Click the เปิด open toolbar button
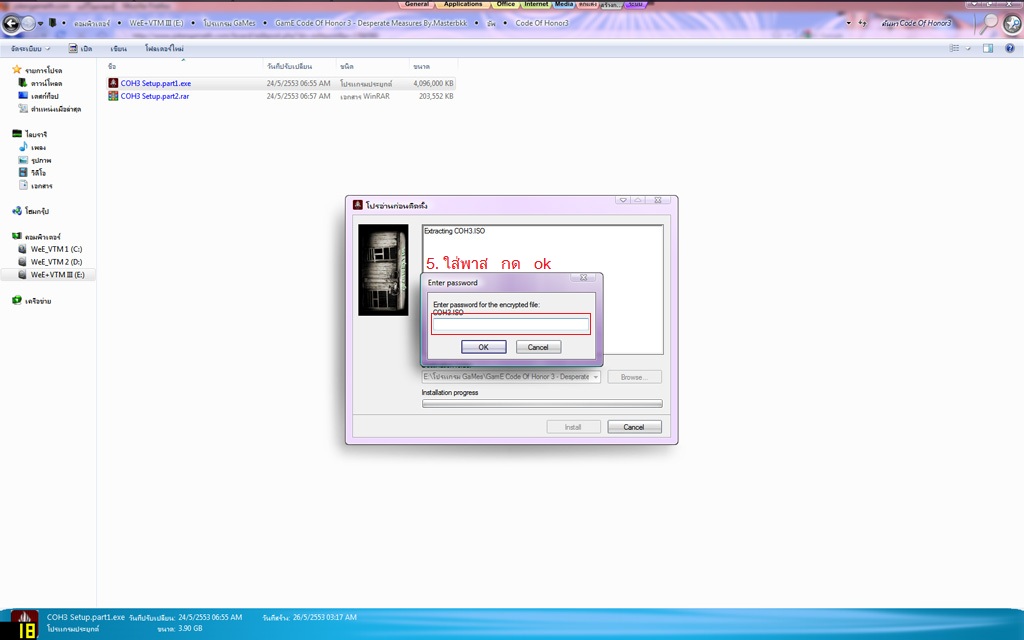This screenshot has width=1024, height=640. tap(80, 48)
